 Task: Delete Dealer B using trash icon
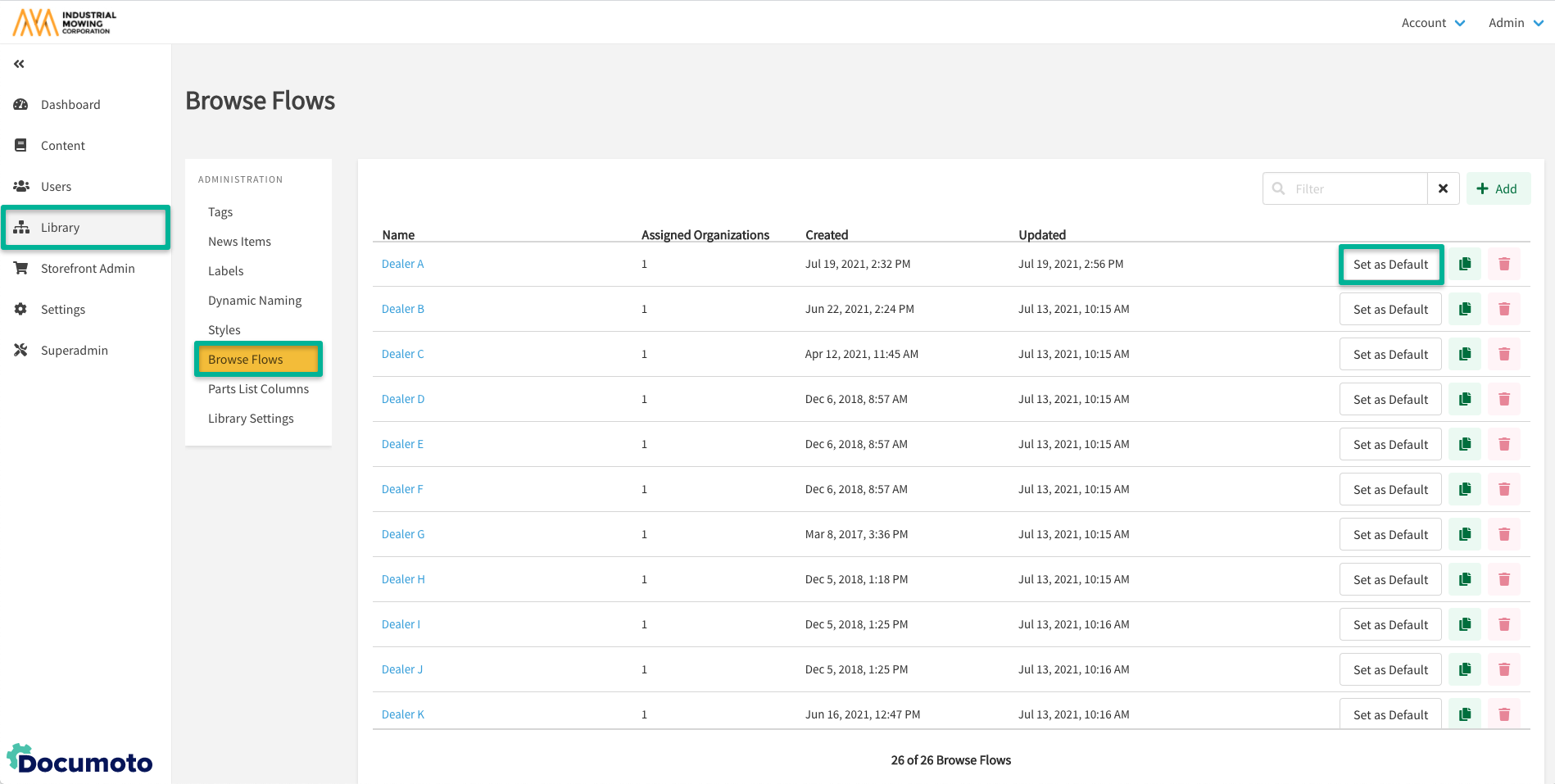[x=1503, y=309]
